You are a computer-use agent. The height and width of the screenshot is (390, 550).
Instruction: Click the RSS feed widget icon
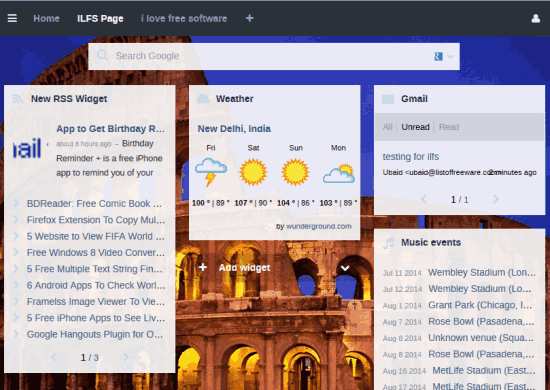click(x=18, y=99)
